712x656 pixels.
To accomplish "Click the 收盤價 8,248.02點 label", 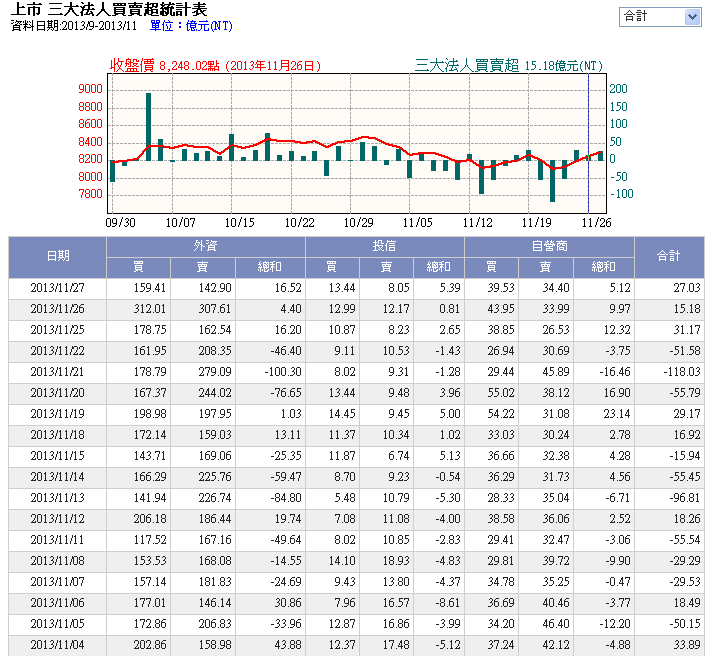I will pos(215,66).
